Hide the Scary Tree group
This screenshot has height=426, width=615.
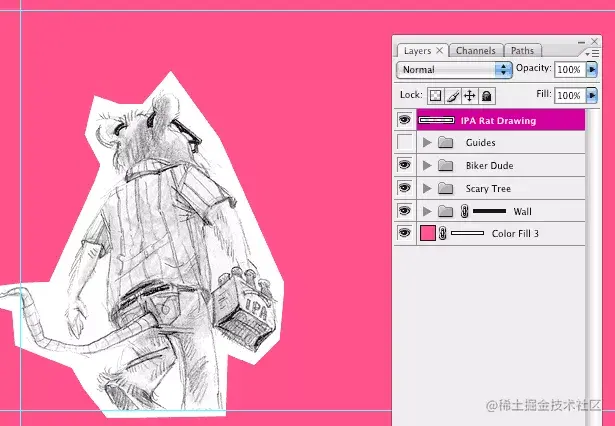point(404,188)
